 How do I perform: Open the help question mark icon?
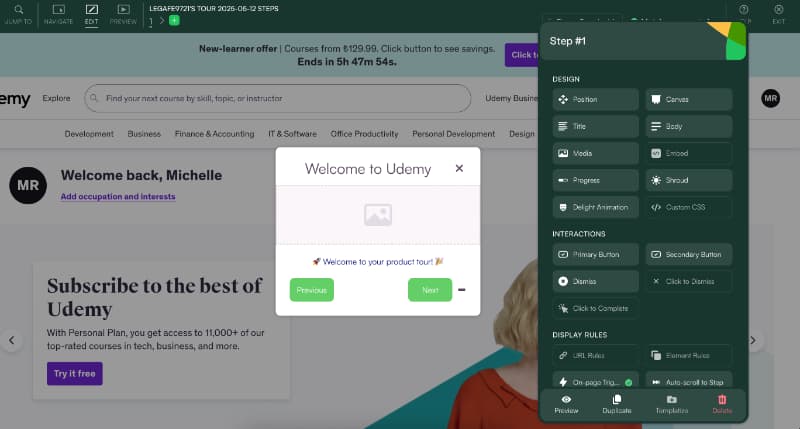pos(744,10)
